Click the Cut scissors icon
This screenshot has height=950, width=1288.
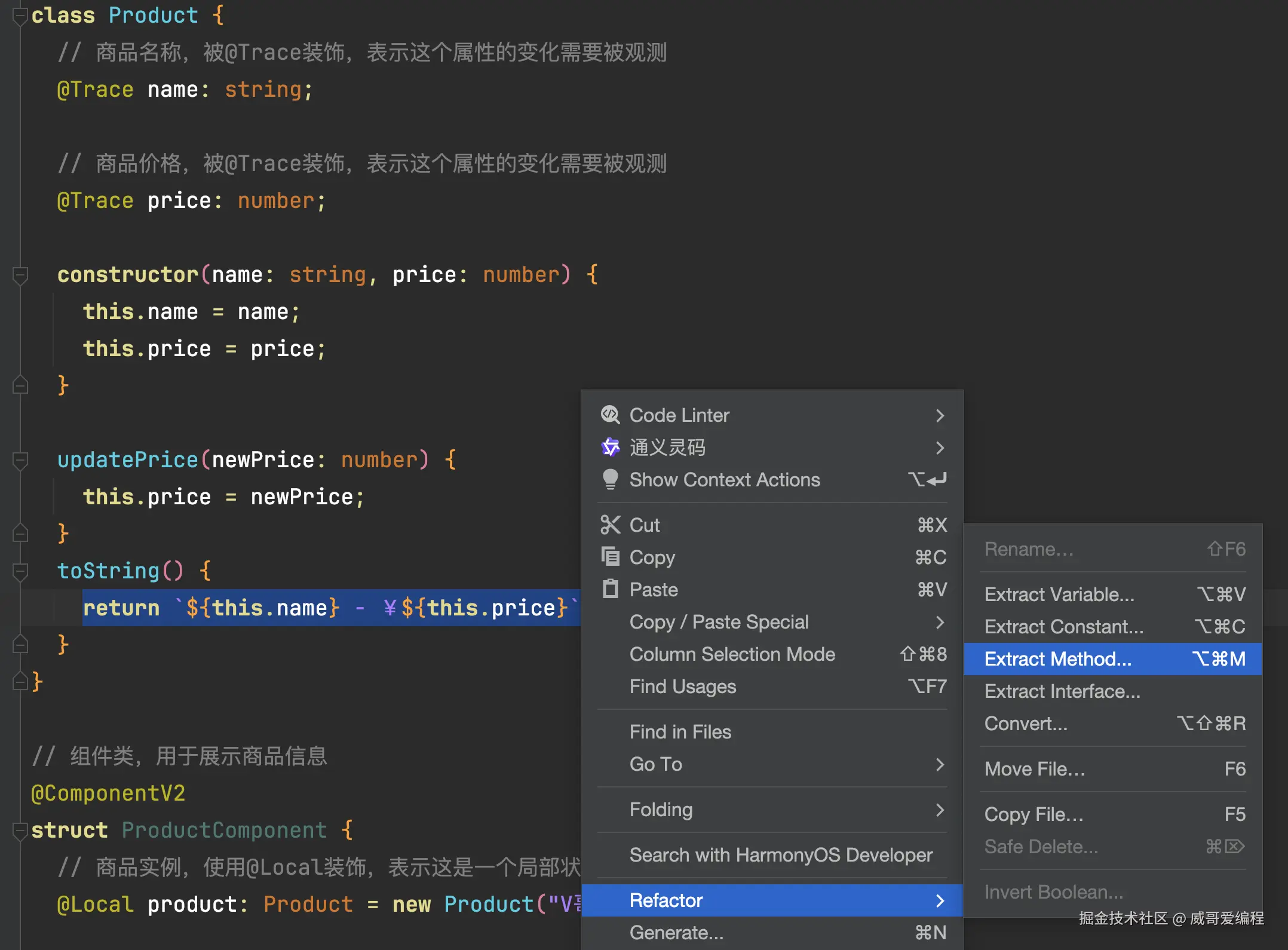[610, 525]
